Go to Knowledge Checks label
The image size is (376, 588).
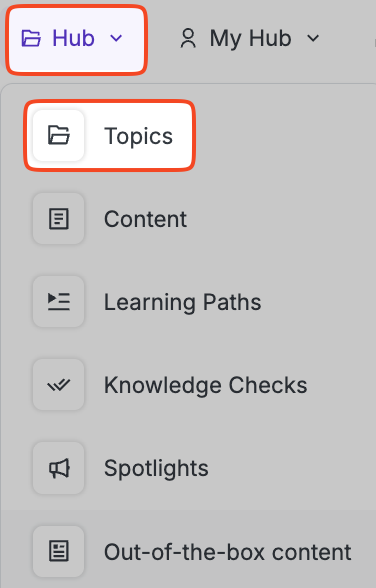coord(206,386)
